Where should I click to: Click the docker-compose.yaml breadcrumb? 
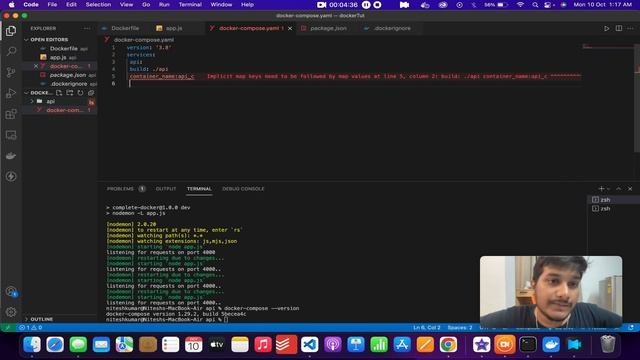[144, 40]
